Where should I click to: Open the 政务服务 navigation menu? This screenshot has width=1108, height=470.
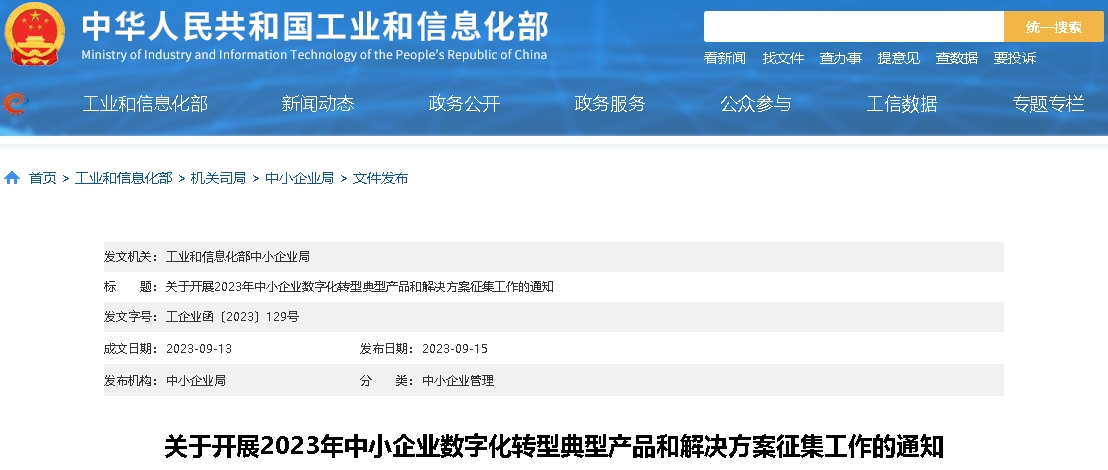click(x=610, y=104)
